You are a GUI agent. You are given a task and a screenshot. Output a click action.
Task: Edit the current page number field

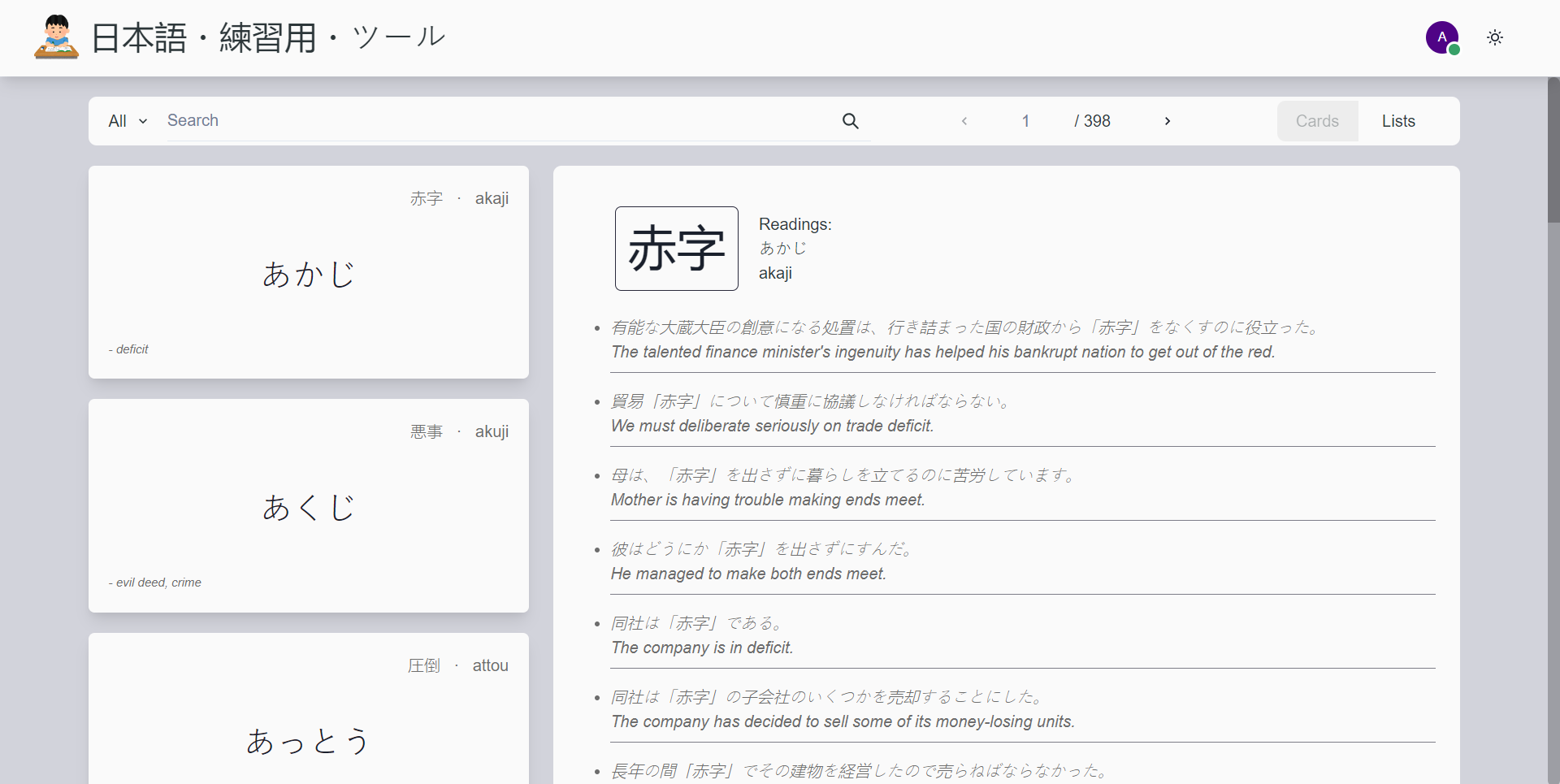(1026, 120)
